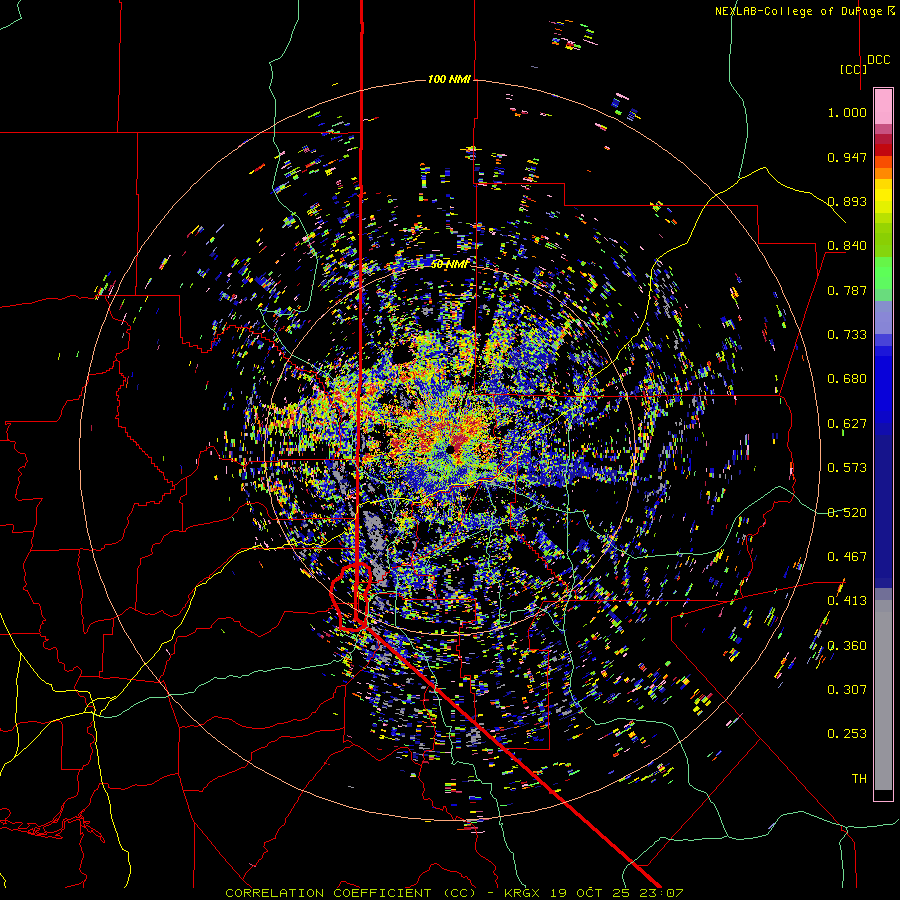Click the 50 NMI range ring label
The image size is (900, 900).
pos(449,264)
